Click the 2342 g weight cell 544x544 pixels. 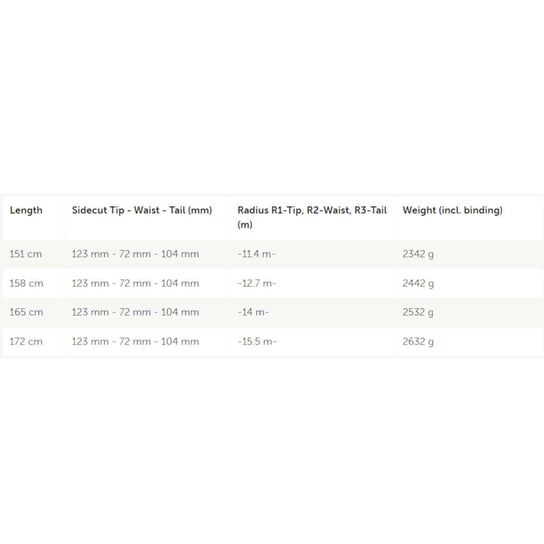418,254
